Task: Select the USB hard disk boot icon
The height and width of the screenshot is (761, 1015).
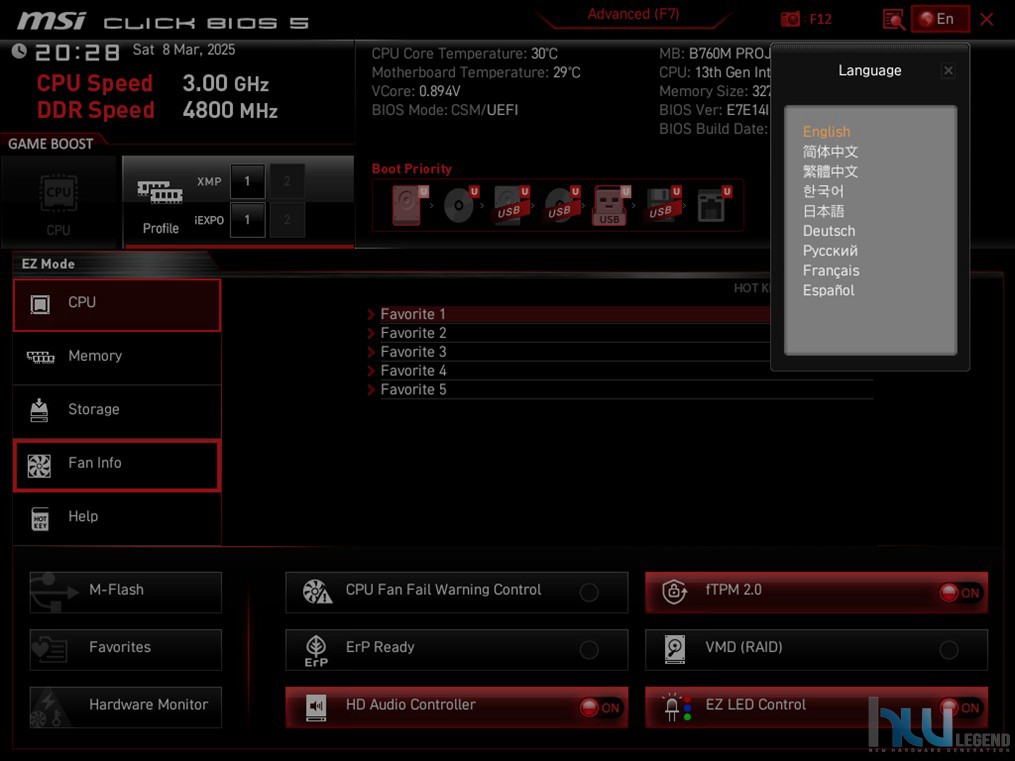Action: [511, 205]
